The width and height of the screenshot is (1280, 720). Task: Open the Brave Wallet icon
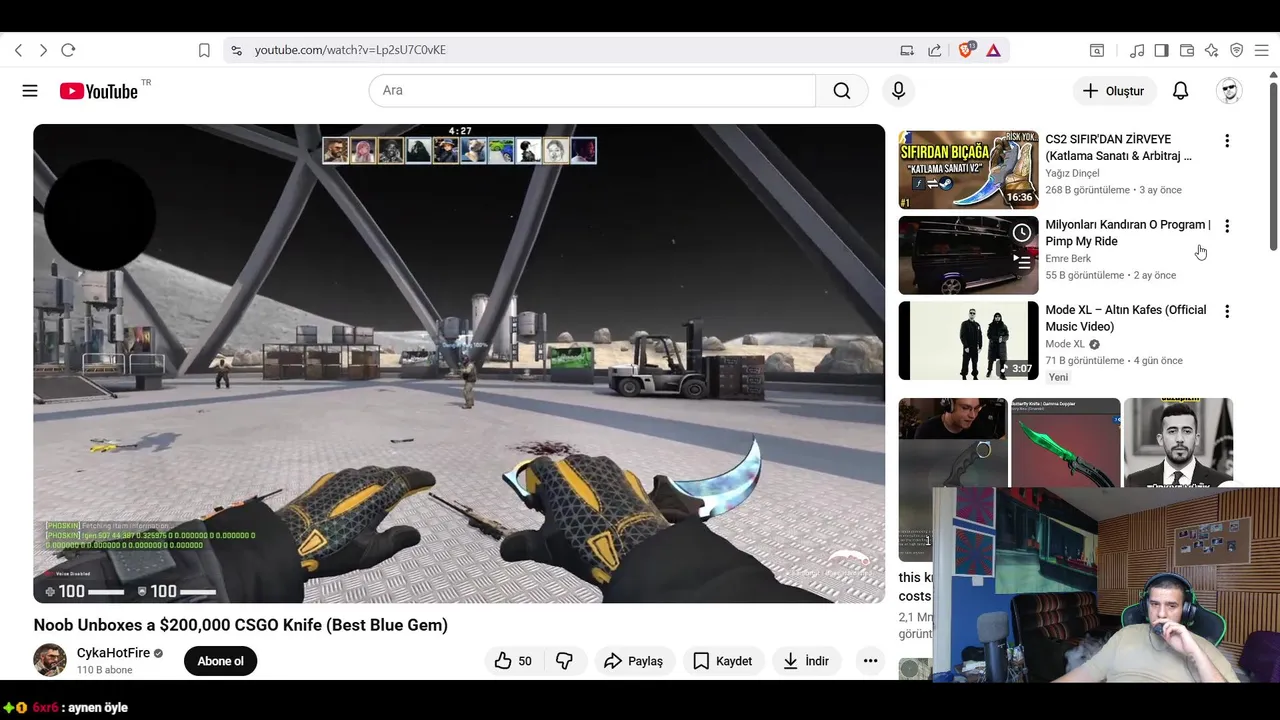tap(1187, 50)
